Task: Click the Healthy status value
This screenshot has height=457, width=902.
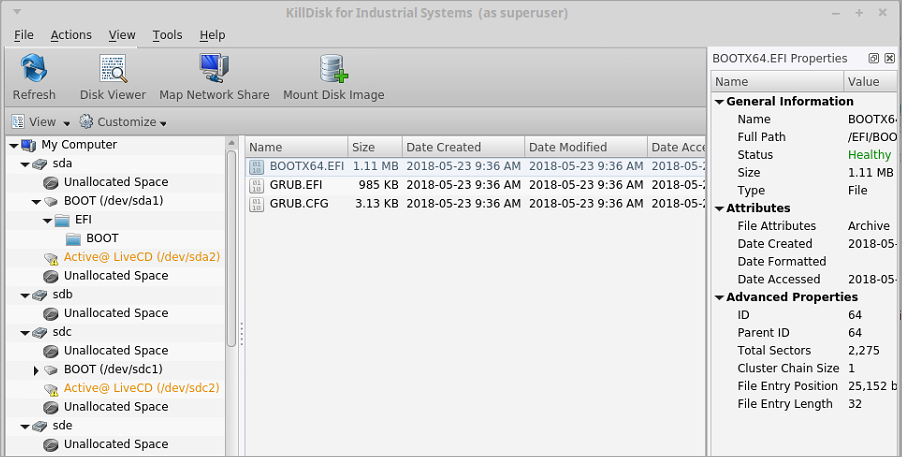Action: click(869, 155)
